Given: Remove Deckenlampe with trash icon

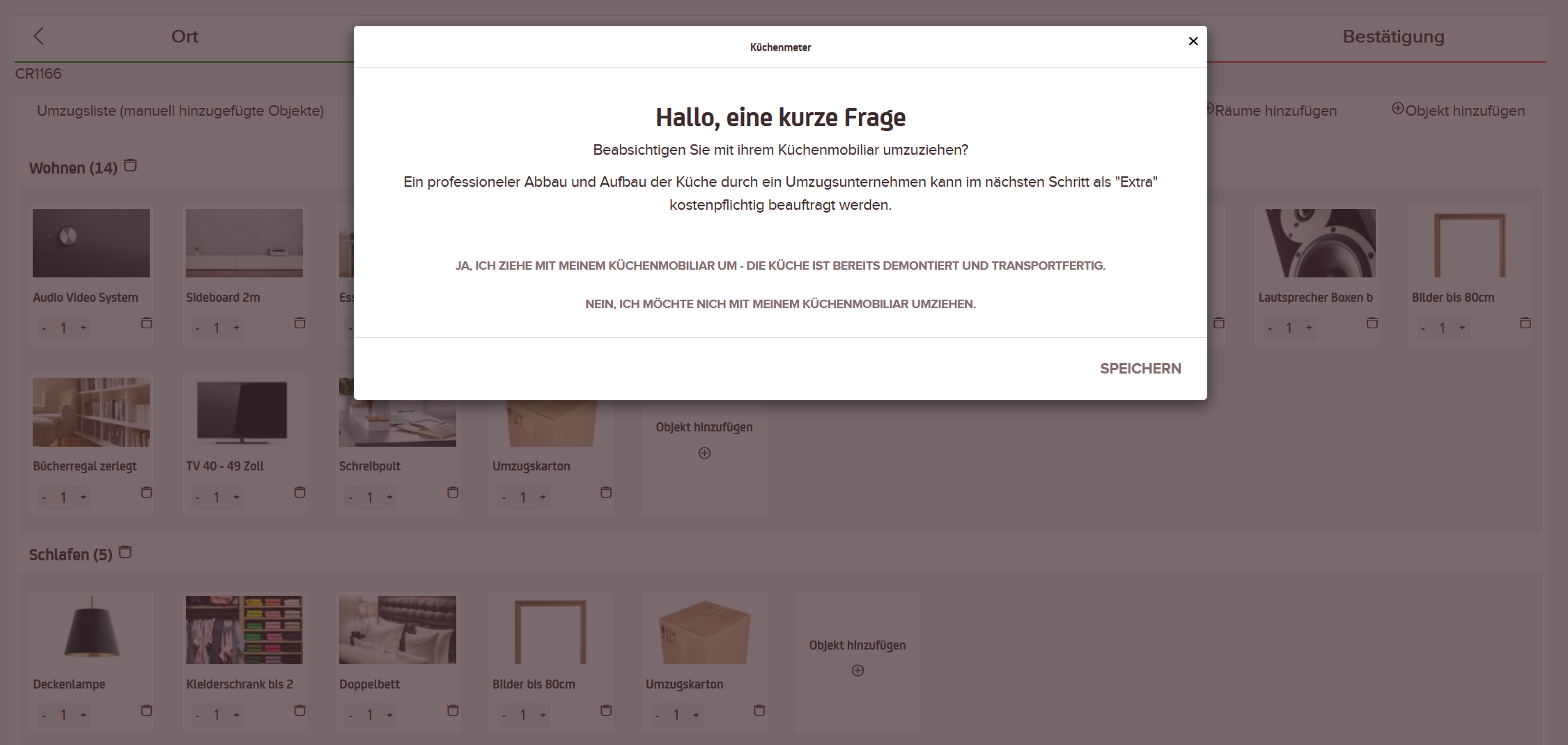Looking at the screenshot, I should click(x=146, y=710).
